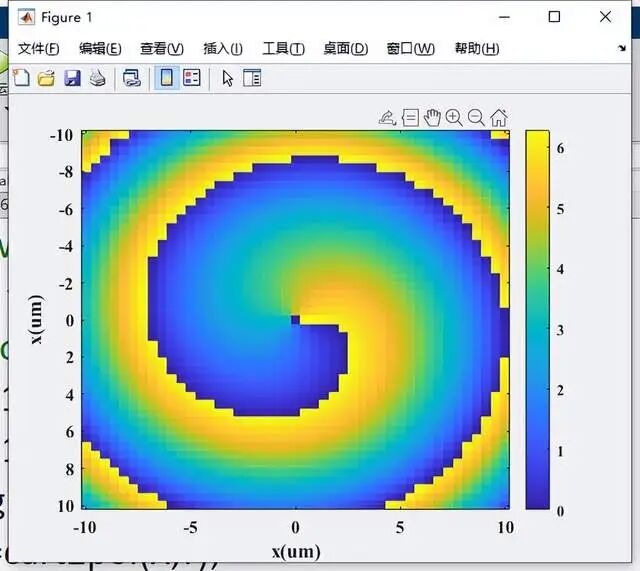Print the figure using the printer icon
The image size is (640, 571).
(97, 78)
